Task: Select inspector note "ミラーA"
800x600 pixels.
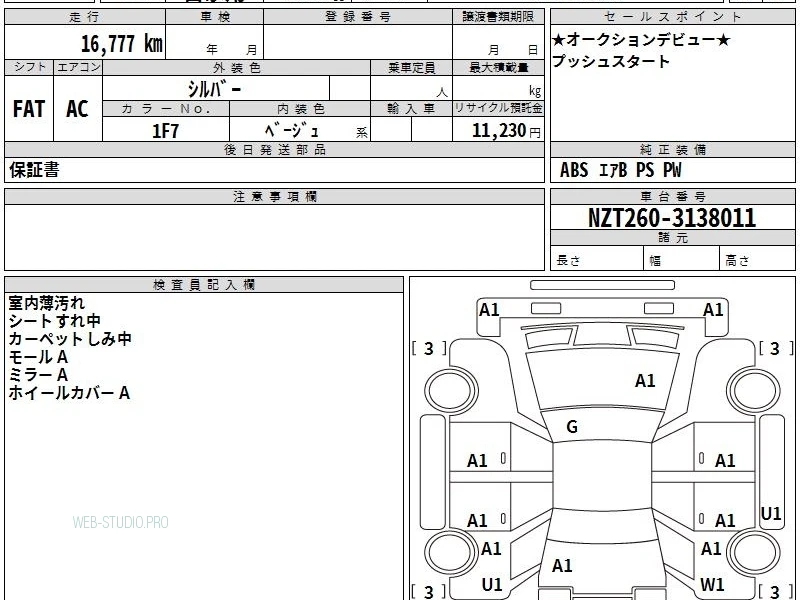Action: coord(38,375)
